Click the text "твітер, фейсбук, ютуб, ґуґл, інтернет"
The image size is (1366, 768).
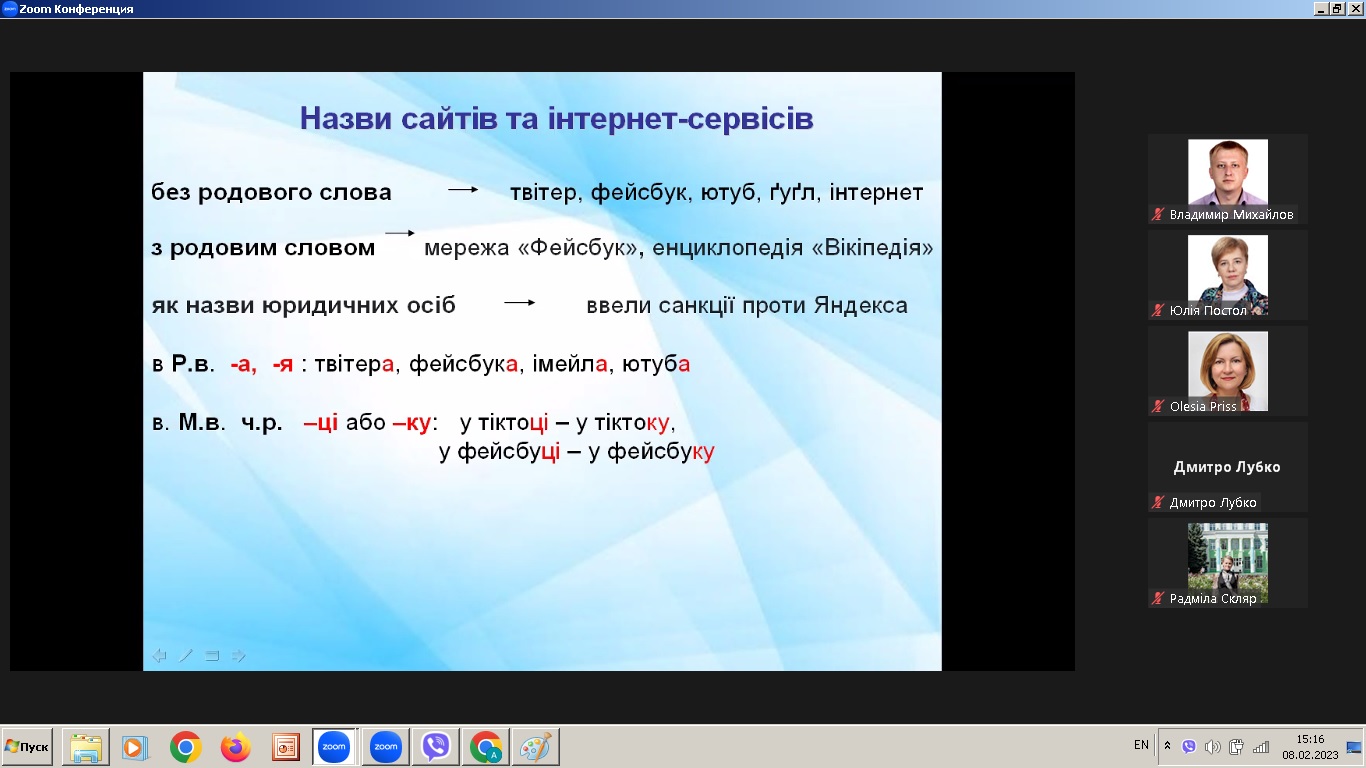(716, 192)
